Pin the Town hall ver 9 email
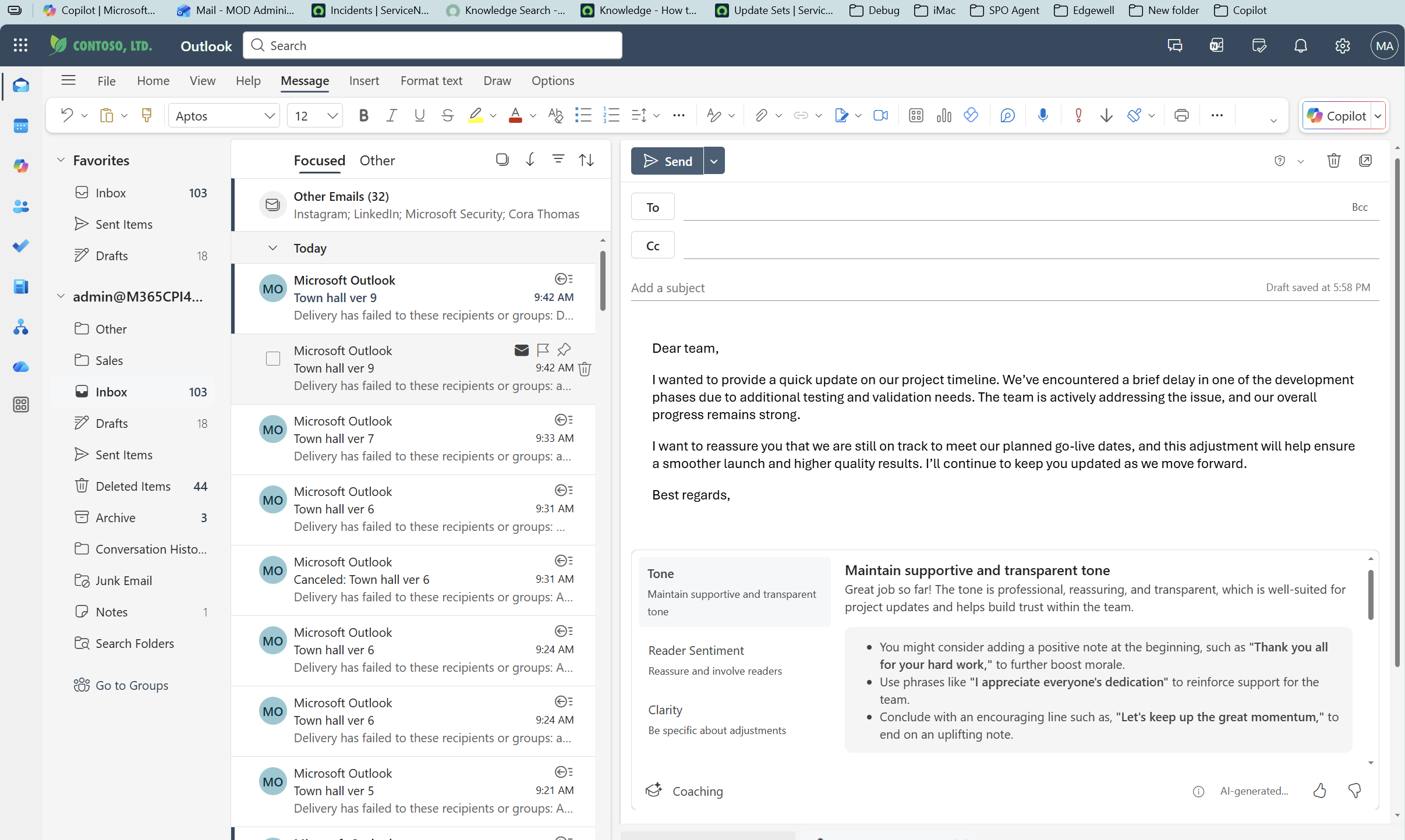1405x840 pixels. click(x=563, y=350)
